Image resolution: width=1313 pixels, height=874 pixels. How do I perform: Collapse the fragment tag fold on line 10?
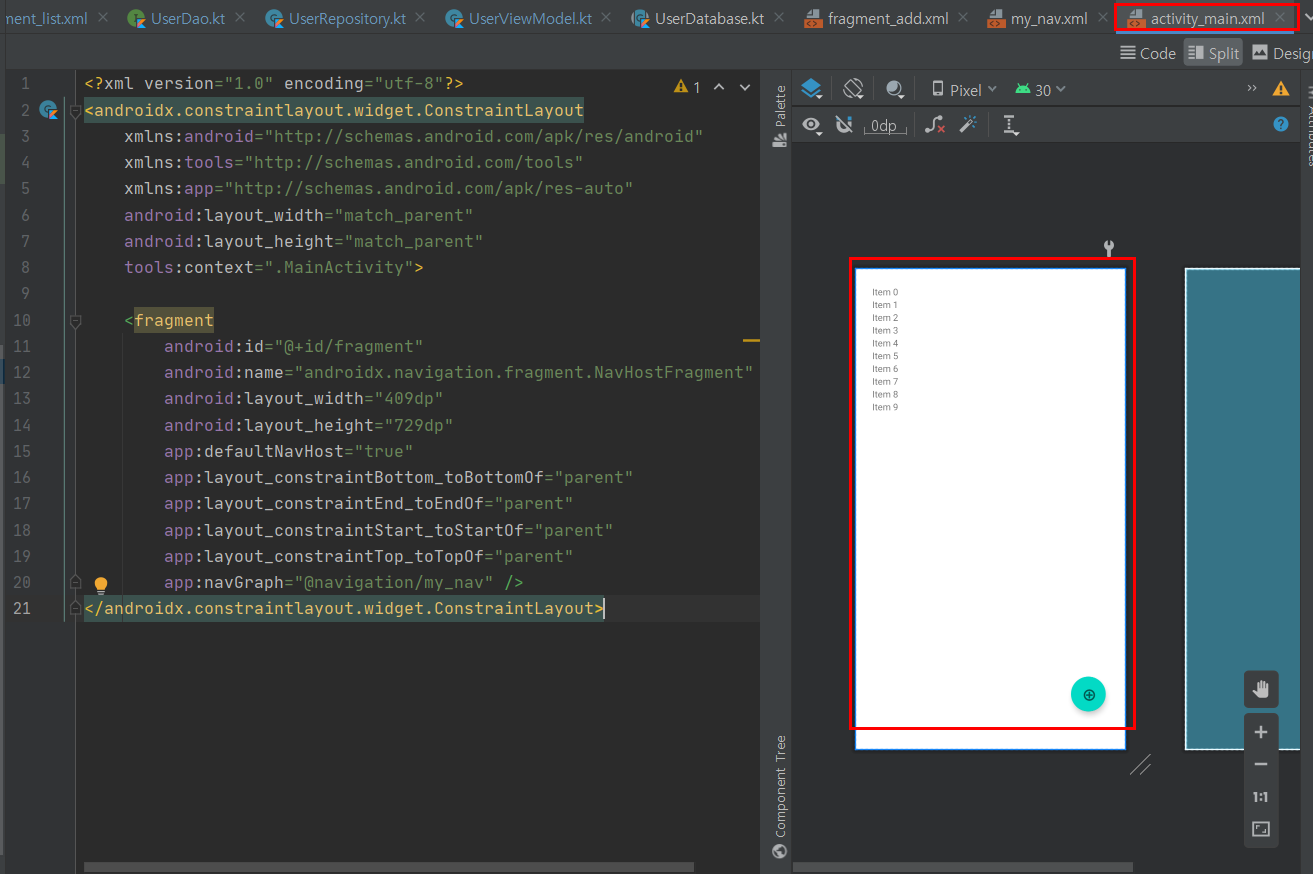pyautogui.click(x=75, y=320)
